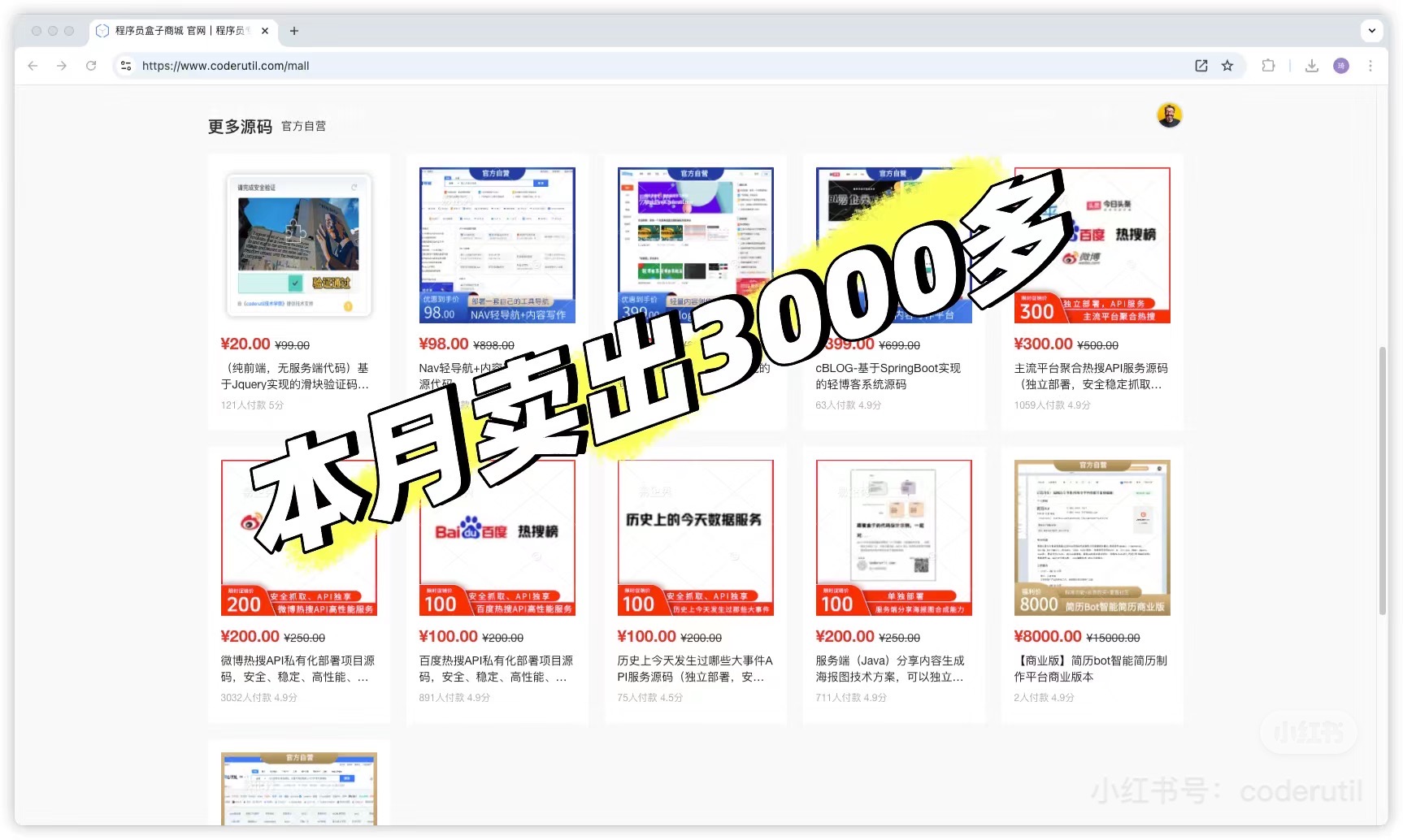The height and width of the screenshot is (840, 1403).
Task: Click the 1059人付款 4.9分 sales text
Action: pos(1053,405)
